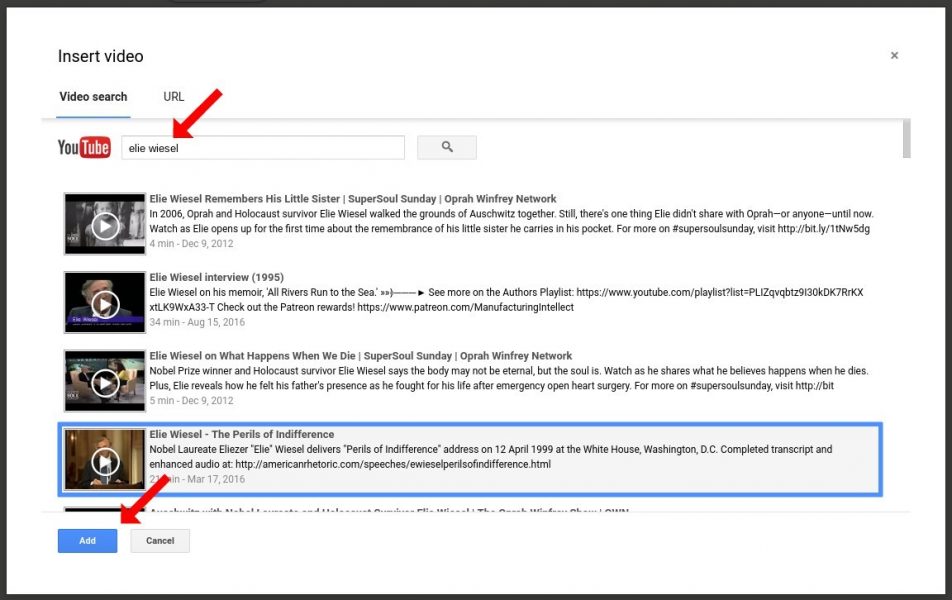The image size is (952, 600).
Task: Select the Video search tab
Action: pos(92,97)
